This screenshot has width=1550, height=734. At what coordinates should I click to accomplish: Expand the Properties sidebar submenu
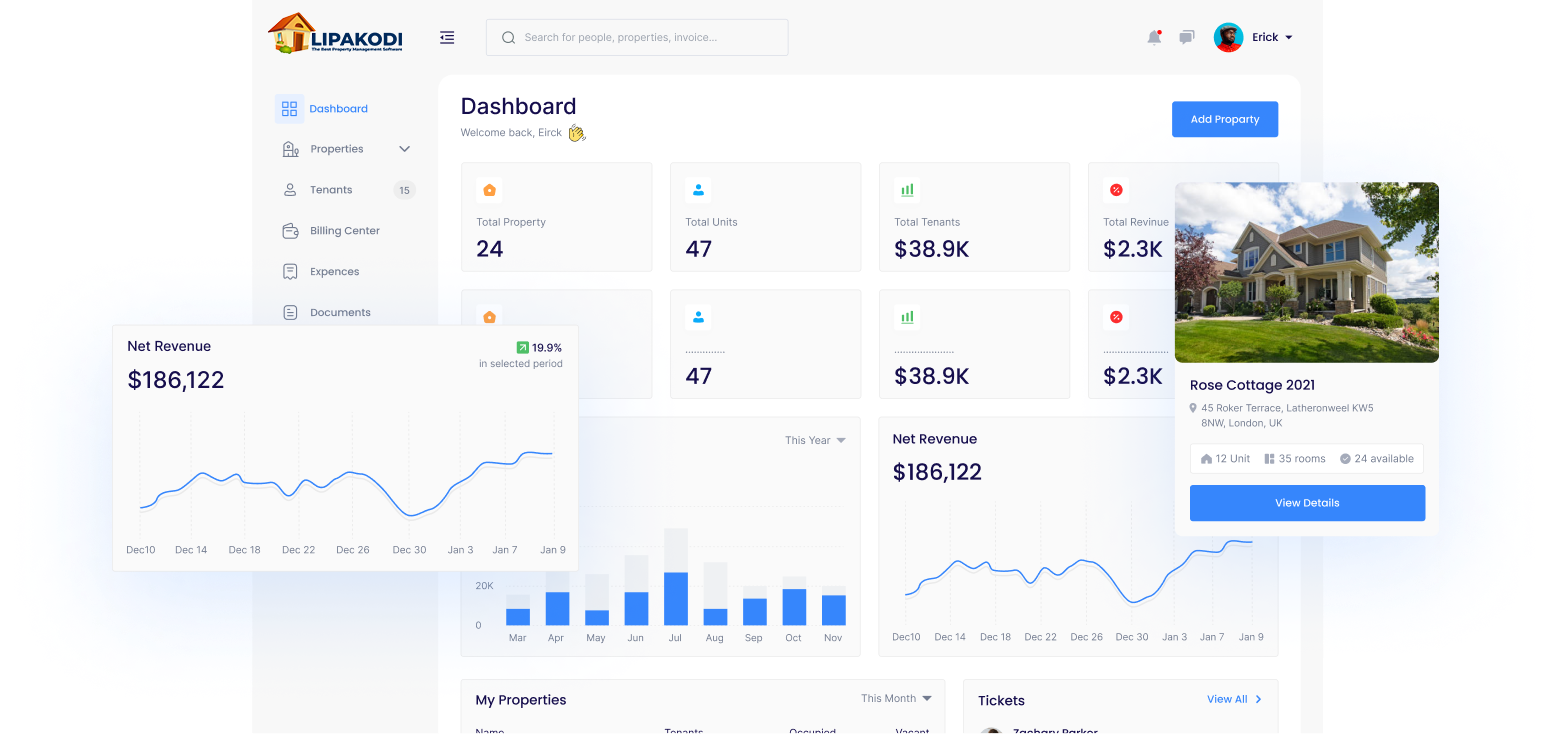[x=404, y=149]
